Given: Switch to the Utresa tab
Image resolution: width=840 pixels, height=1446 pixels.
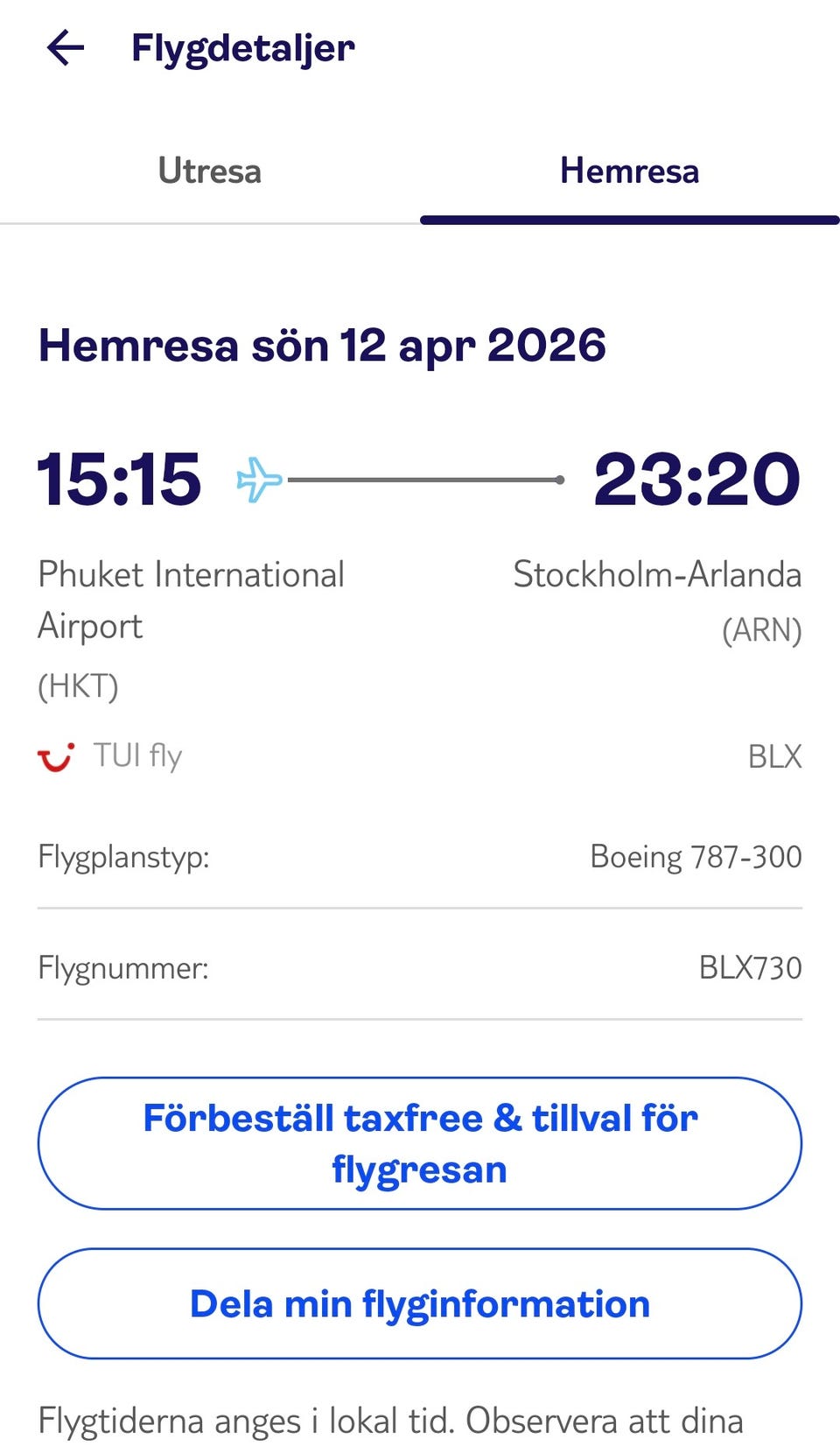Looking at the screenshot, I should [x=209, y=171].
